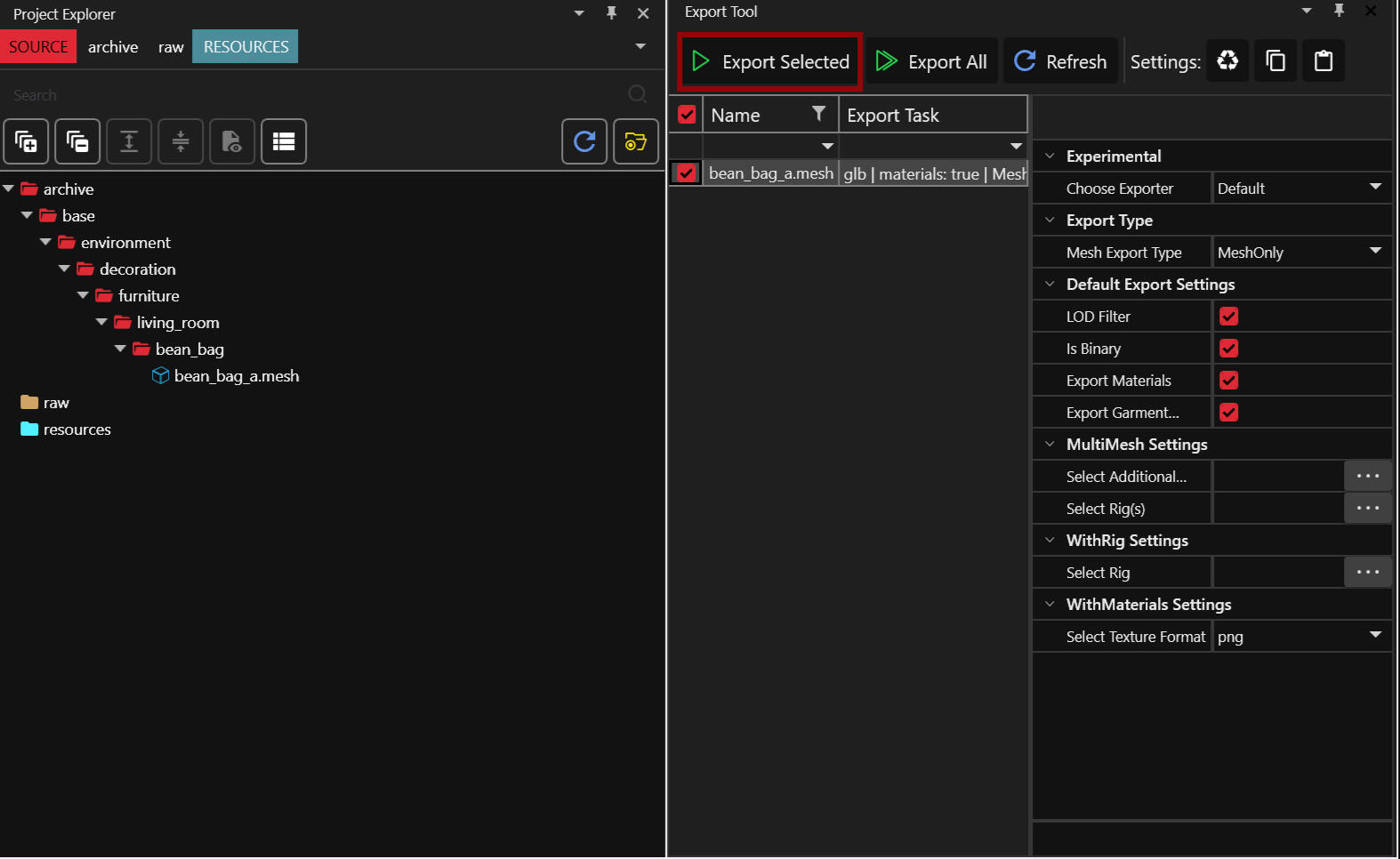1400x859 pixels.
Task: Uncheck the LOD Filter checkbox
Action: click(x=1229, y=317)
